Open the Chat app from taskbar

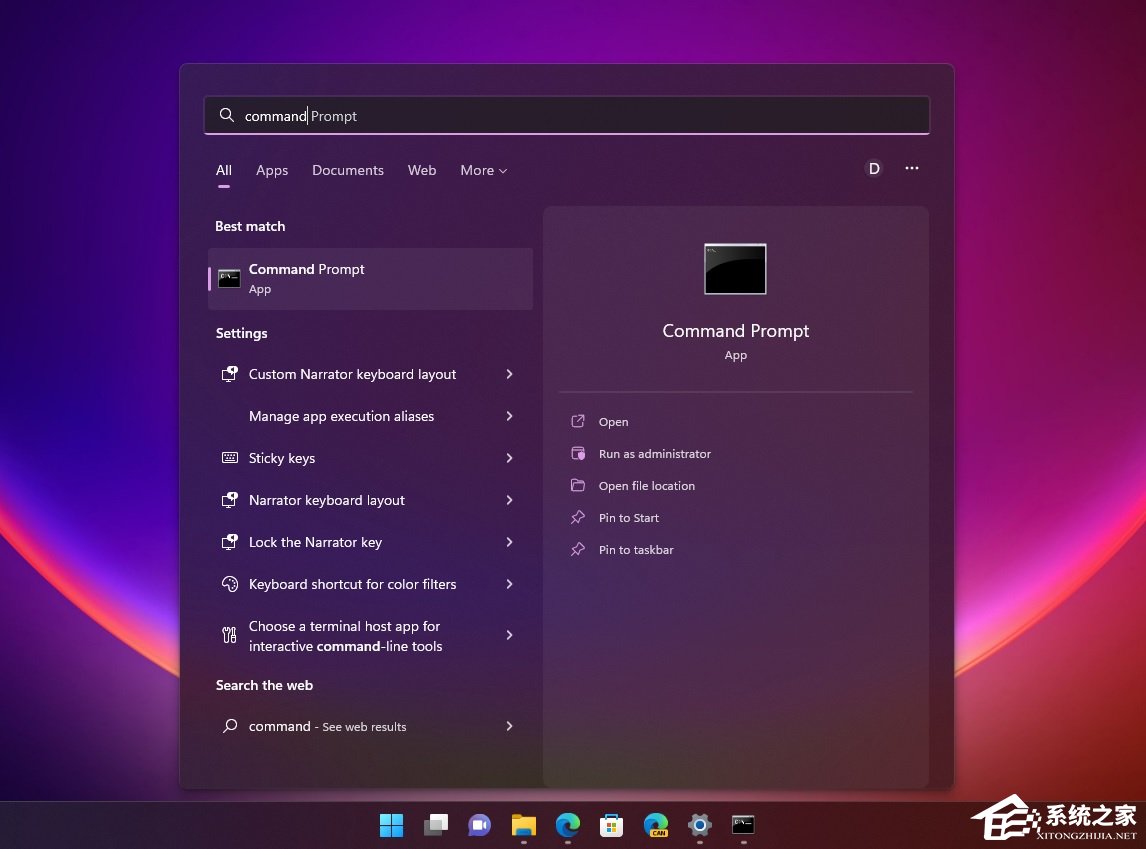479,825
